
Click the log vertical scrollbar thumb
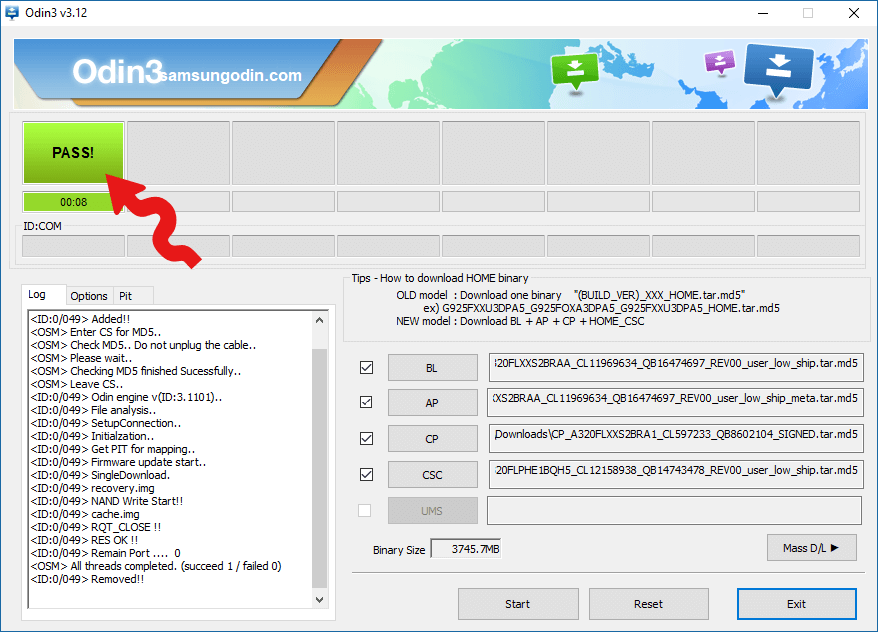pyautogui.click(x=319, y=469)
